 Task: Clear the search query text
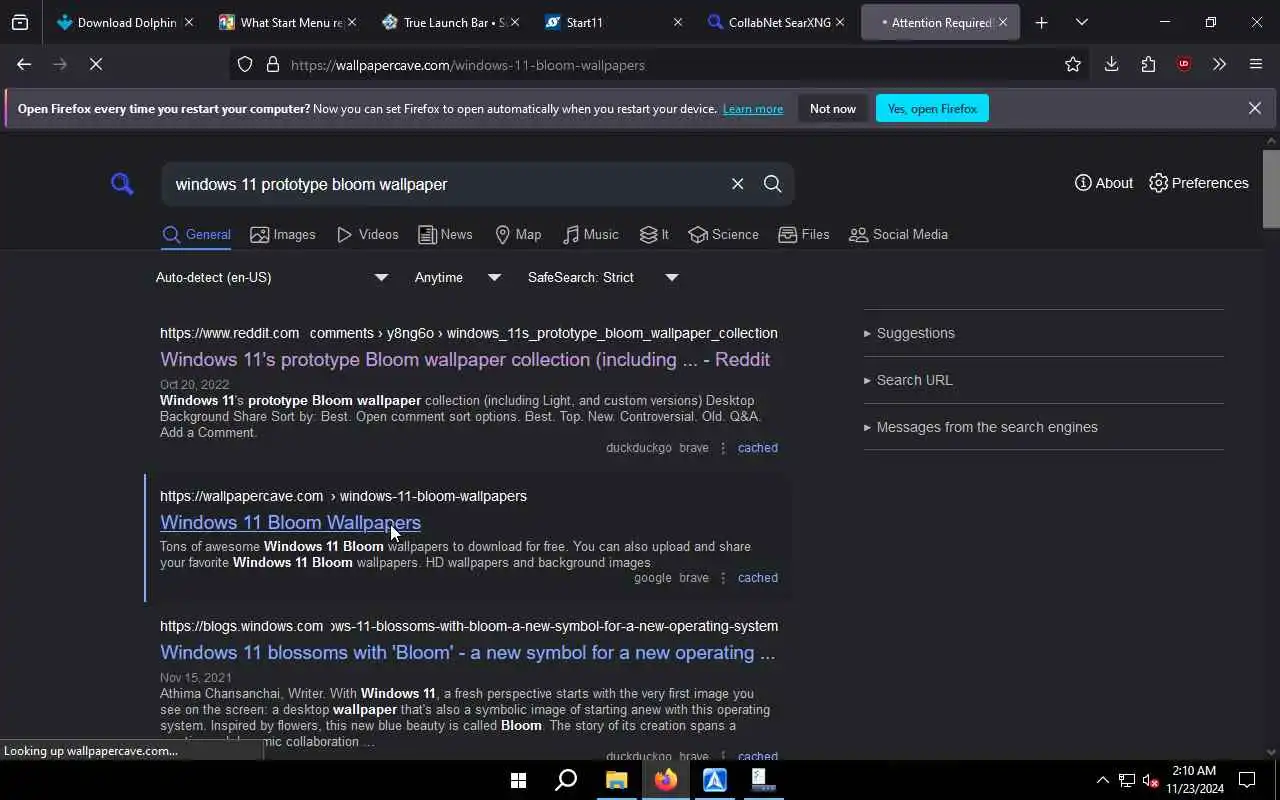[737, 184]
